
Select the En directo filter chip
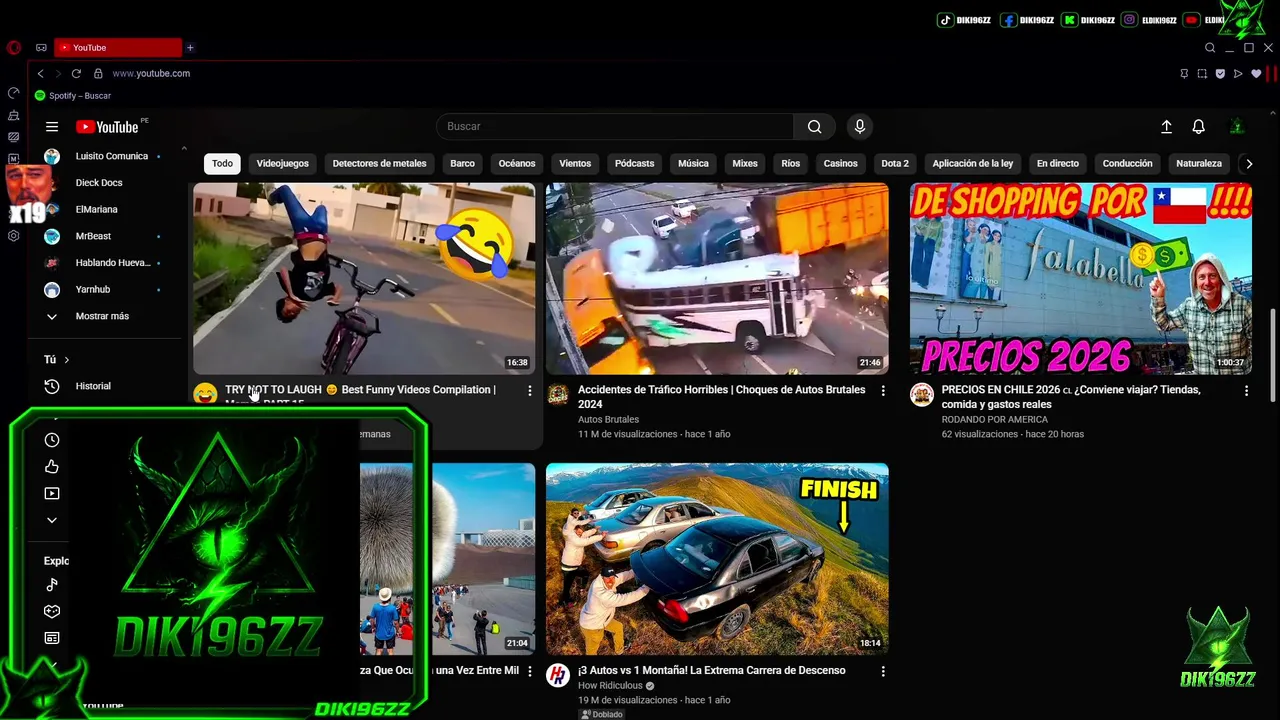click(x=1057, y=163)
